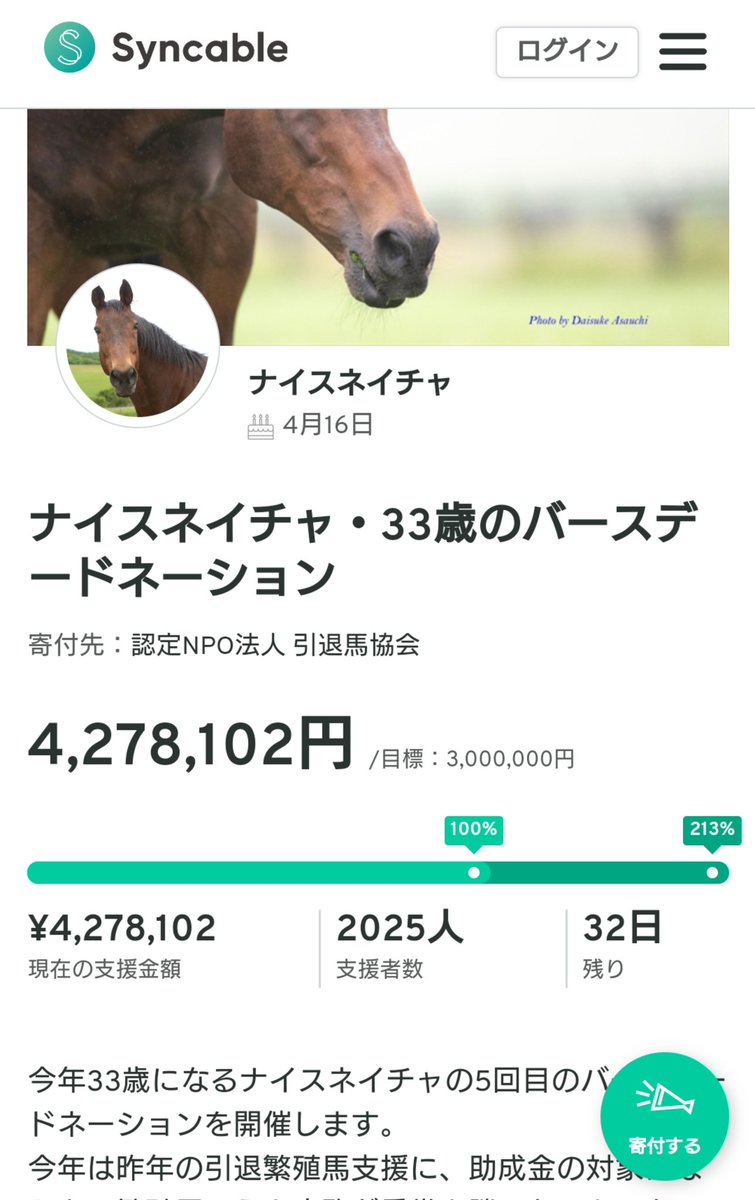Click the 100% goal badge
755x1200 pixels.
click(x=473, y=829)
